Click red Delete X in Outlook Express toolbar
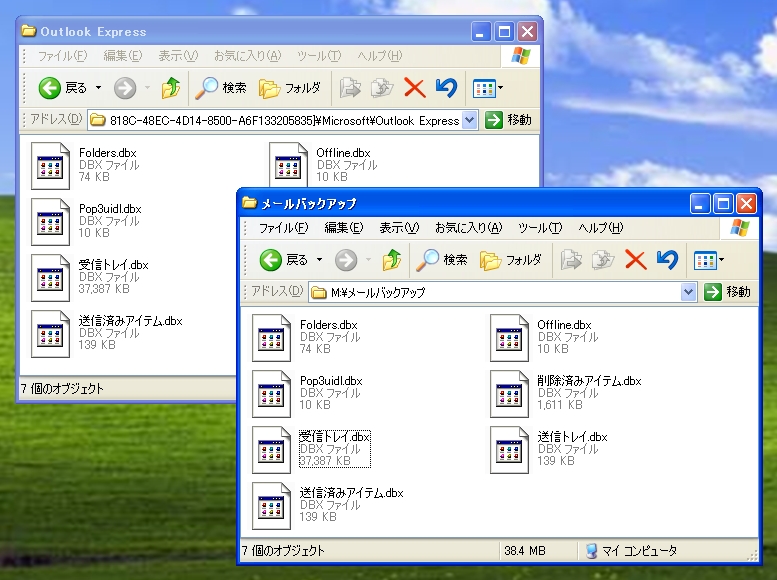Viewport: 777px width, 580px height. point(415,88)
